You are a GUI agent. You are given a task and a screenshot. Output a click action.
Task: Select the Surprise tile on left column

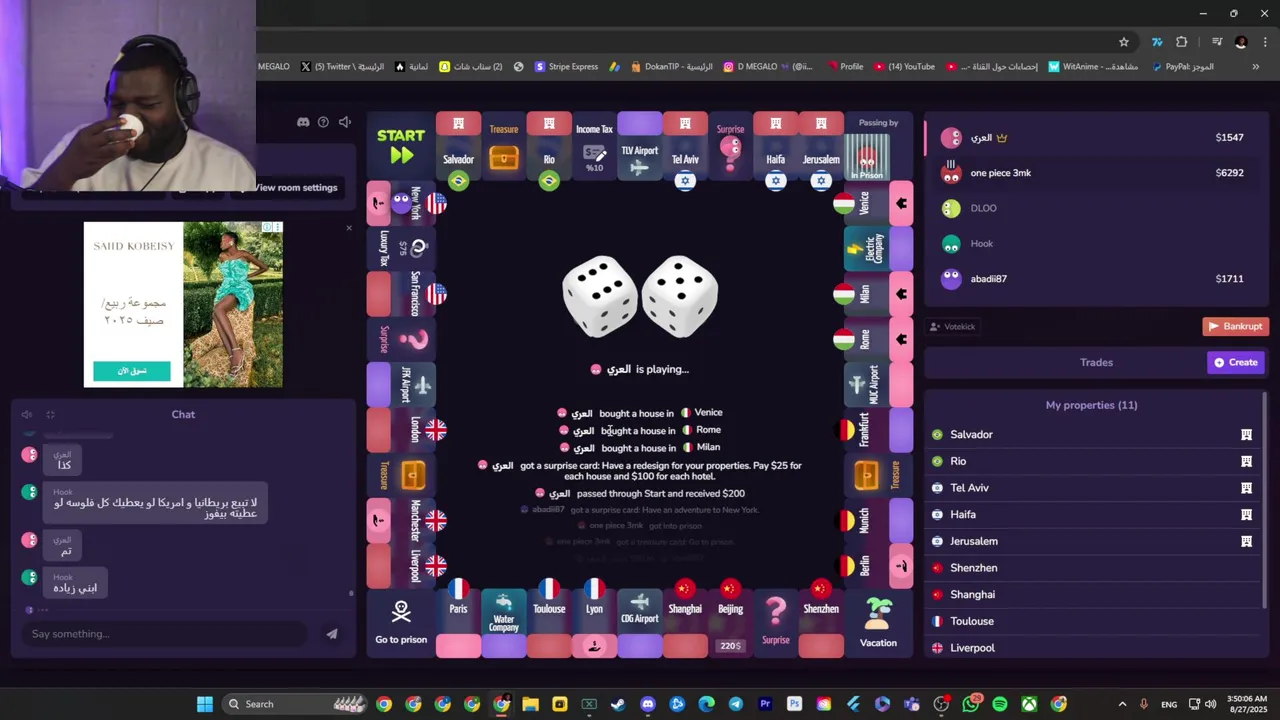401,339
